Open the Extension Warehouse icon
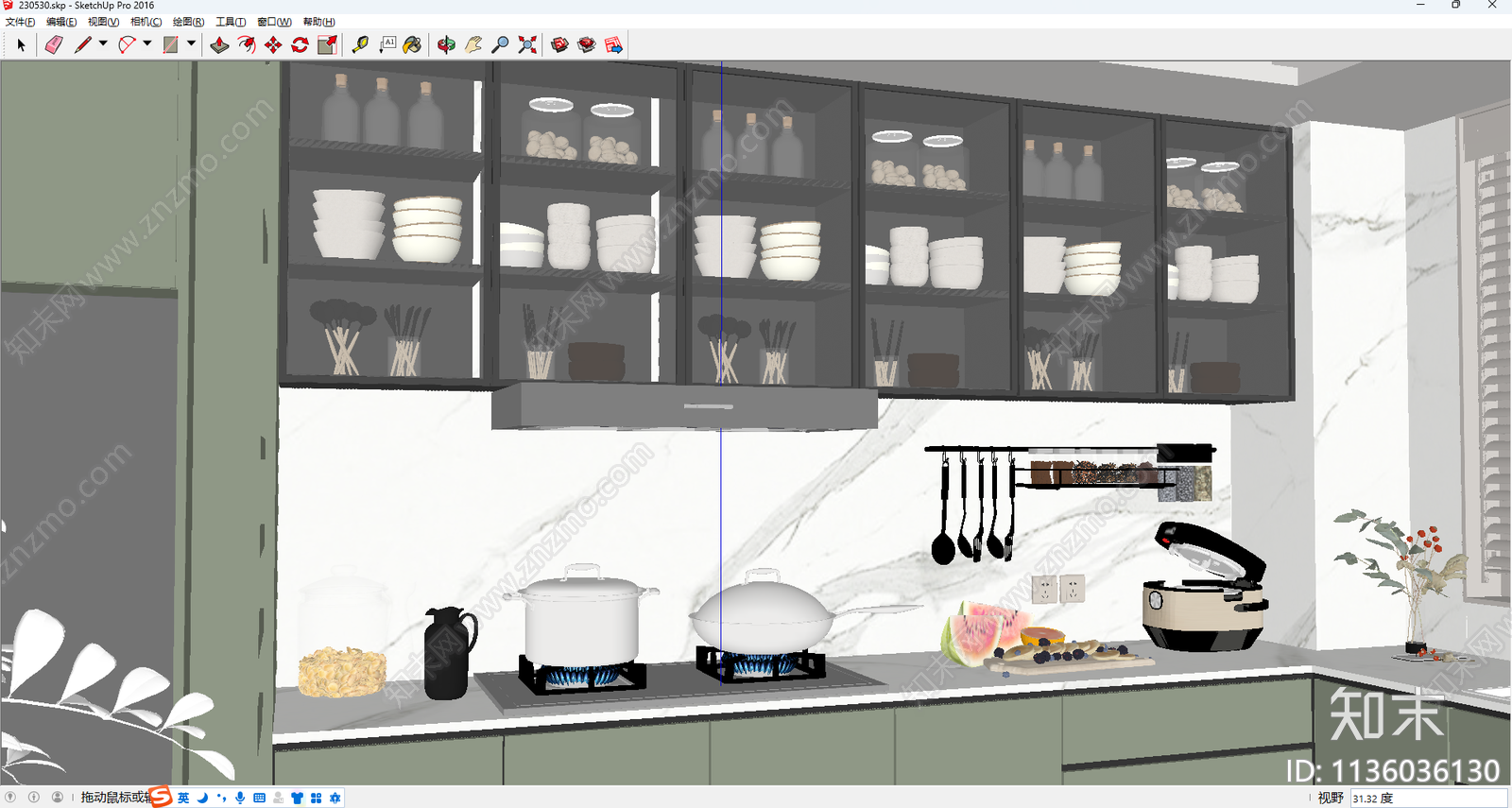Screen dimensions: 1512x808 [x=587, y=44]
